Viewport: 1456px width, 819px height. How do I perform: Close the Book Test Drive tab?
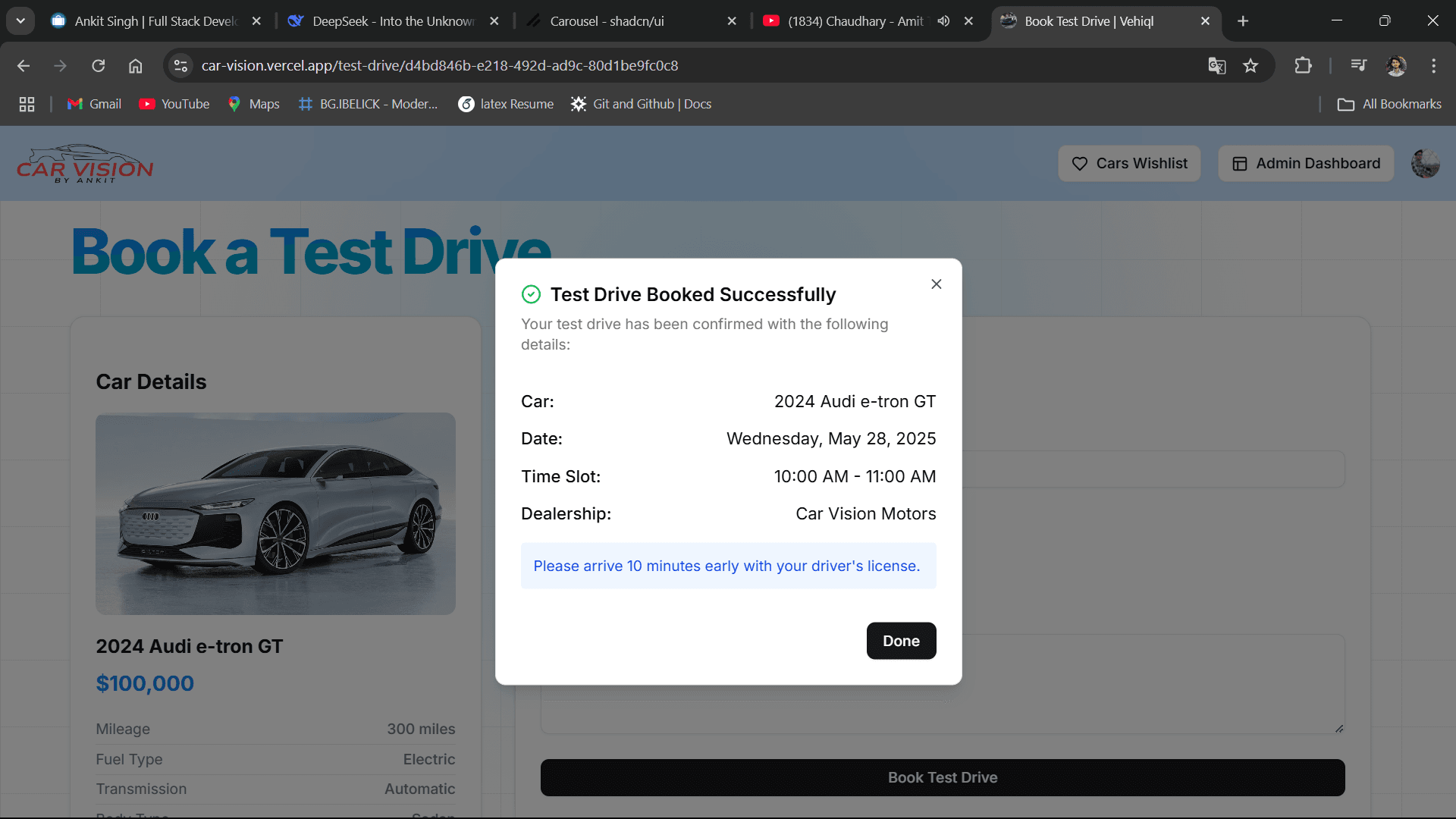coord(1205,21)
